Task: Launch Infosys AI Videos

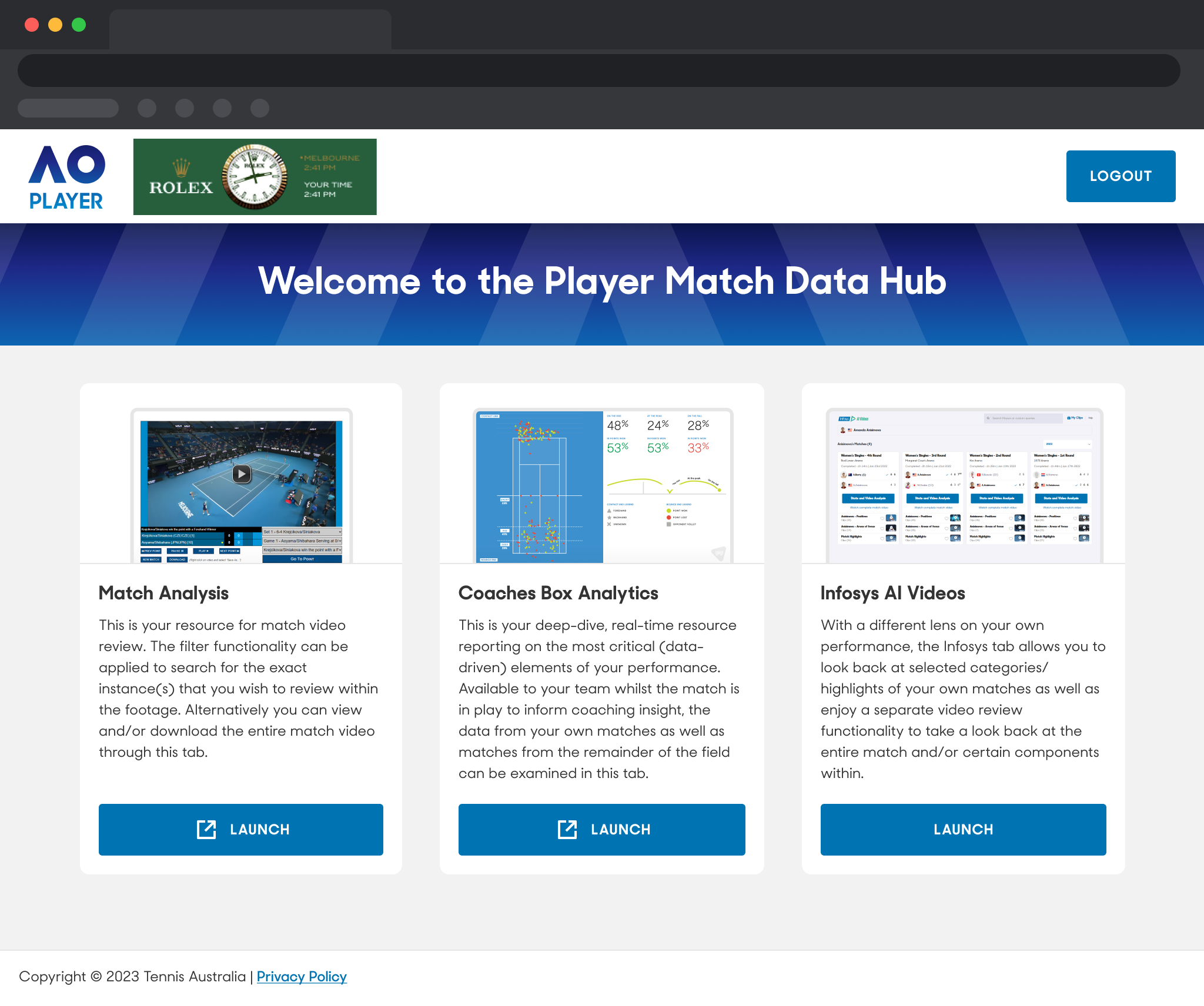Action: coord(963,829)
